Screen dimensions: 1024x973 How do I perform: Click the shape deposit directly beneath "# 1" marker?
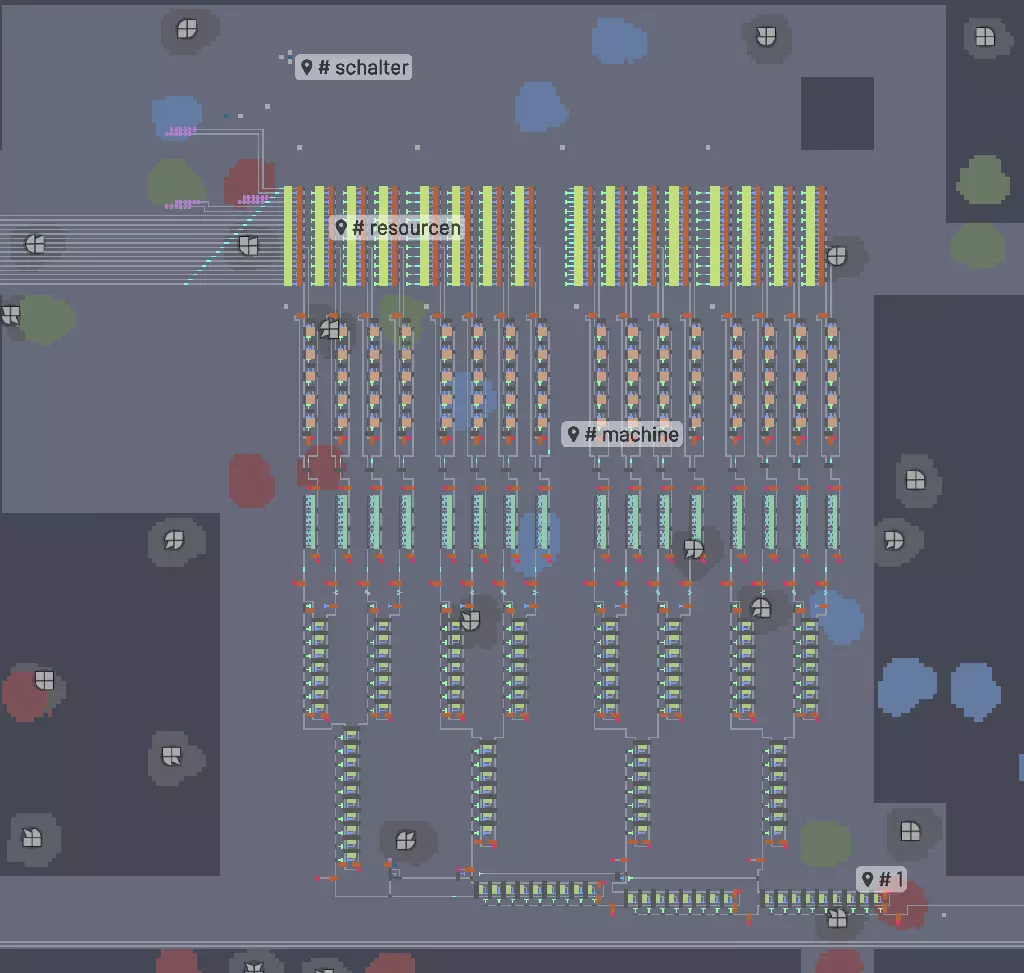pos(838,918)
